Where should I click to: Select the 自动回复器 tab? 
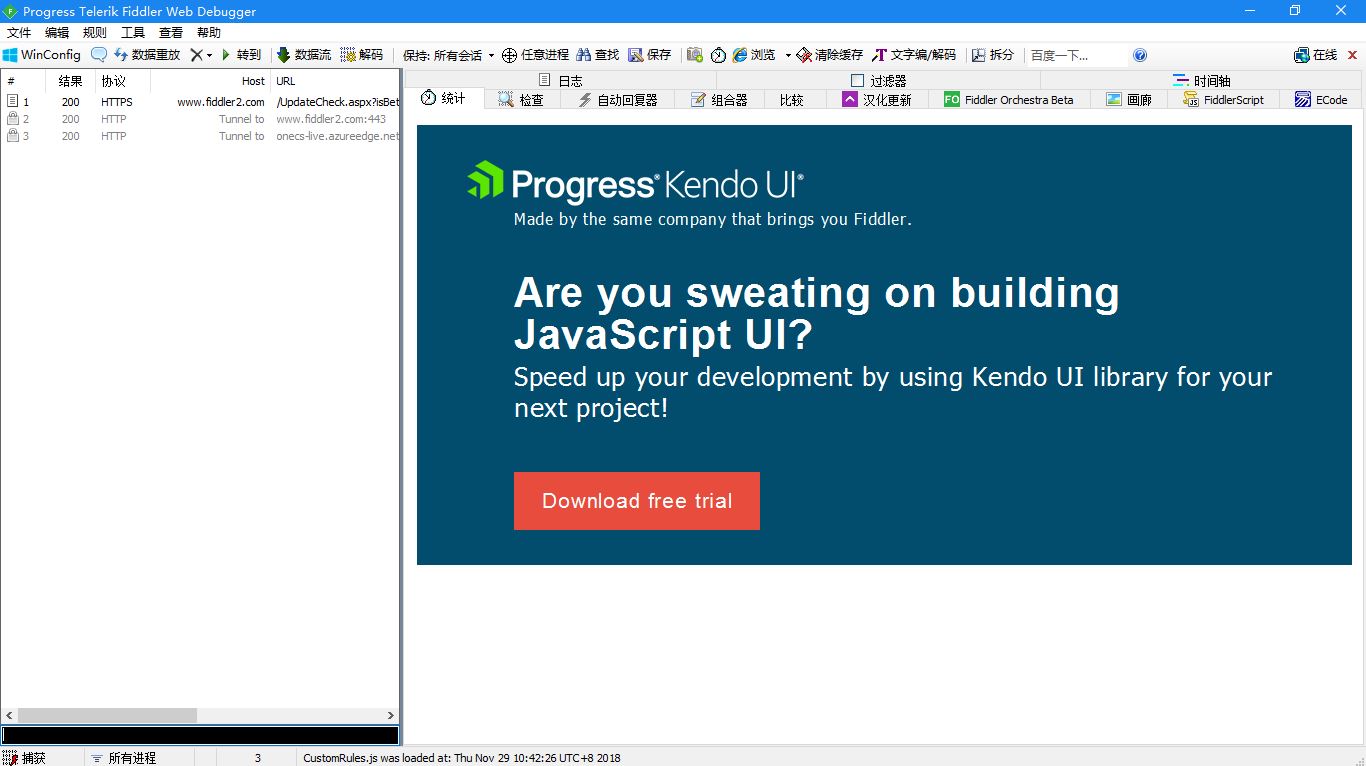pyautogui.click(x=618, y=99)
